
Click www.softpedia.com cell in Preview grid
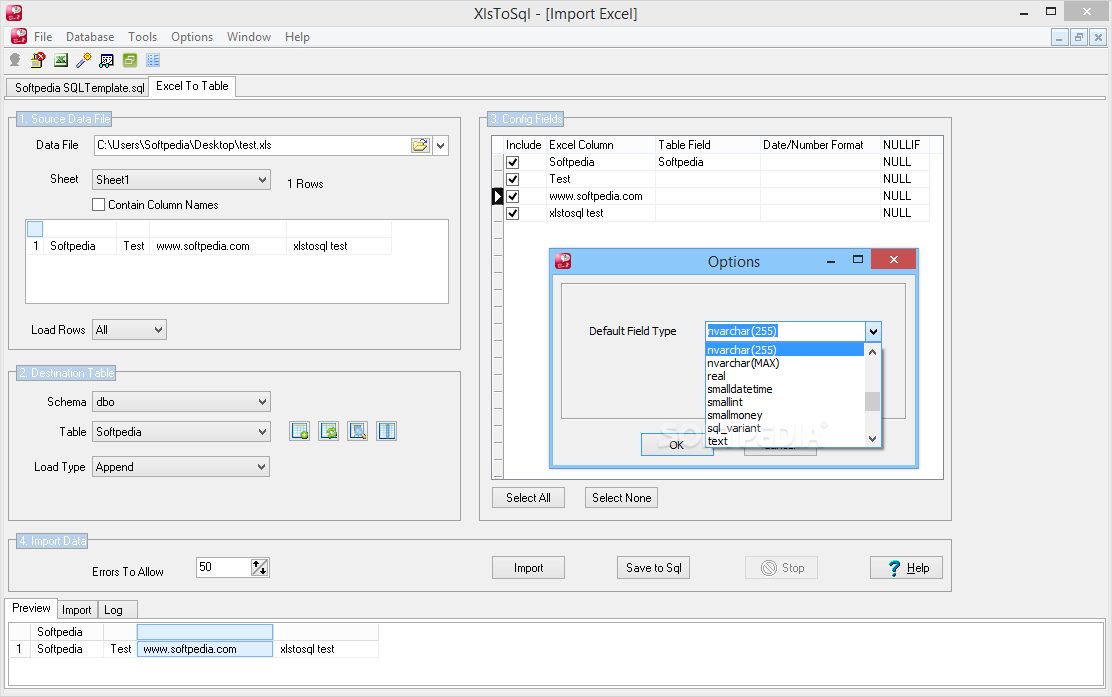click(205, 649)
